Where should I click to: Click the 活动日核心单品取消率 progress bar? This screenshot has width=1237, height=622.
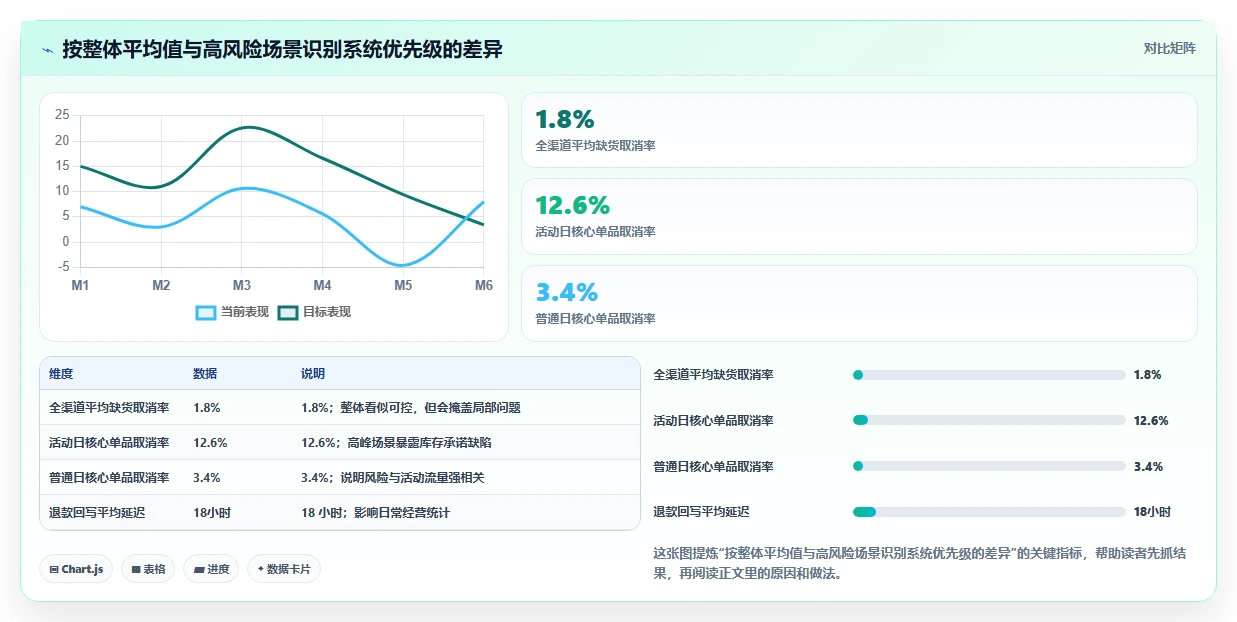pyautogui.click(x=989, y=421)
